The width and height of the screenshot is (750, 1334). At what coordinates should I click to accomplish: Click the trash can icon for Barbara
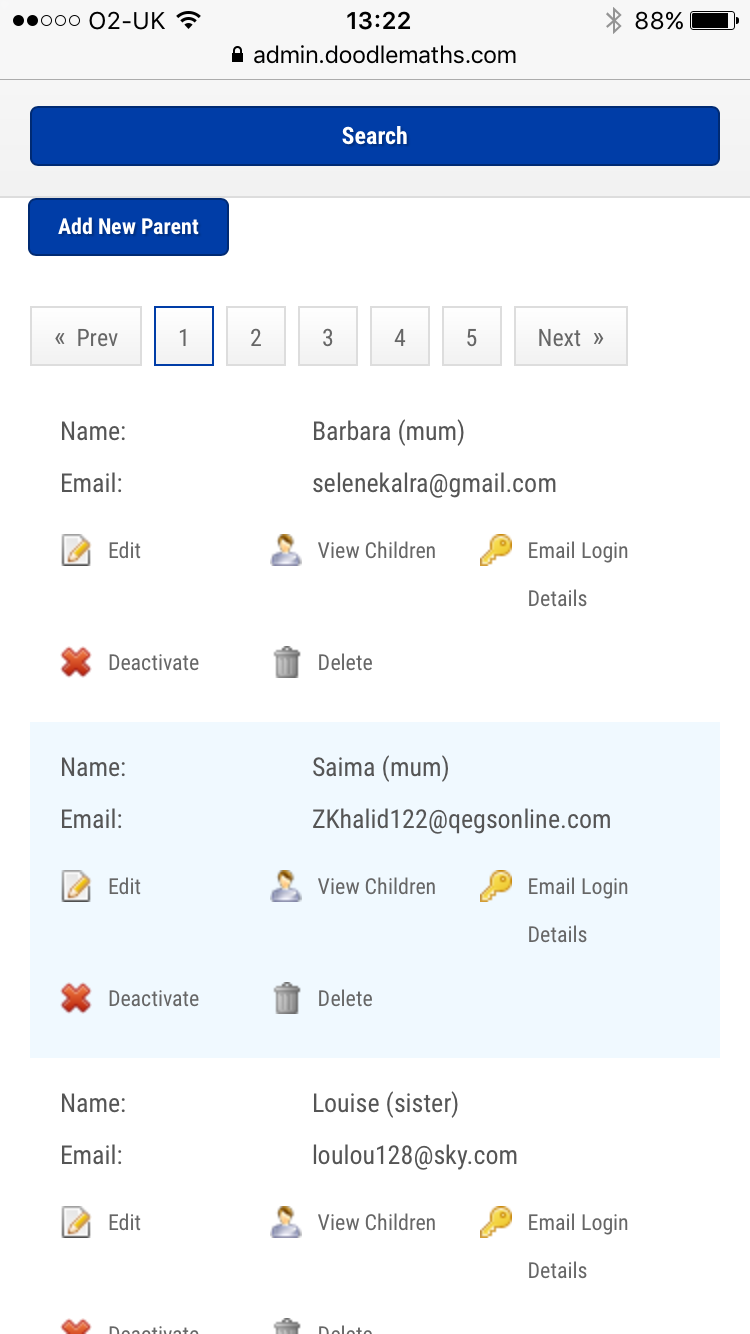(286, 662)
